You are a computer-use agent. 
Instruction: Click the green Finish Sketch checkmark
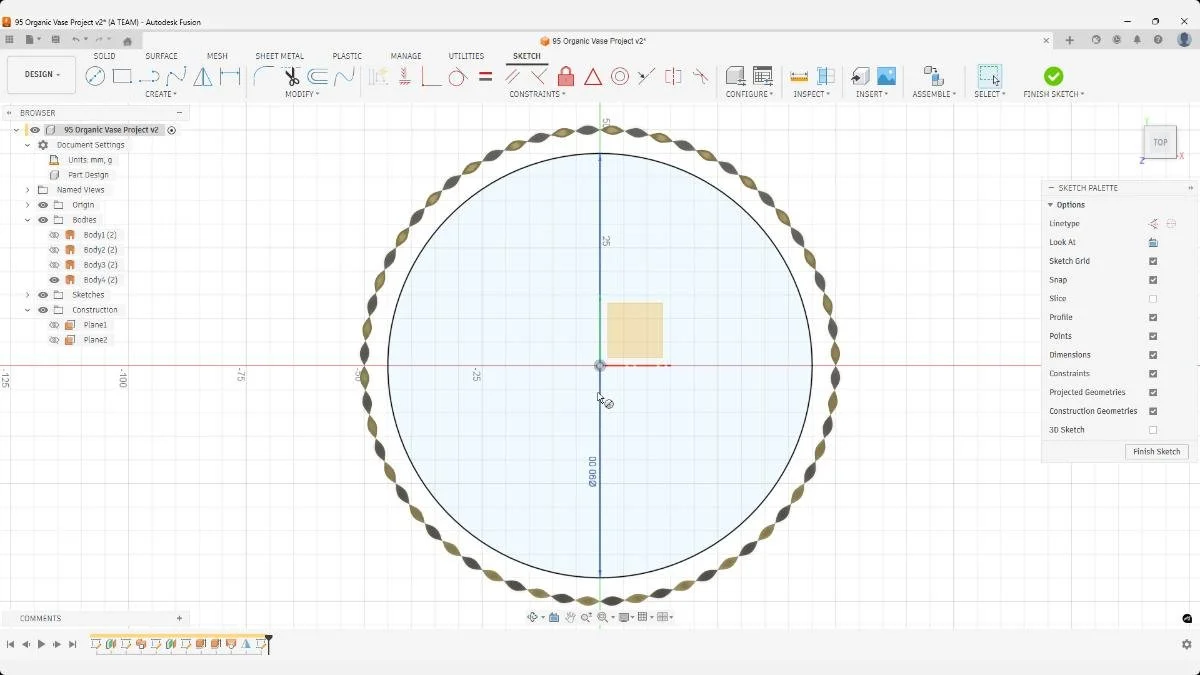[1053, 75]
